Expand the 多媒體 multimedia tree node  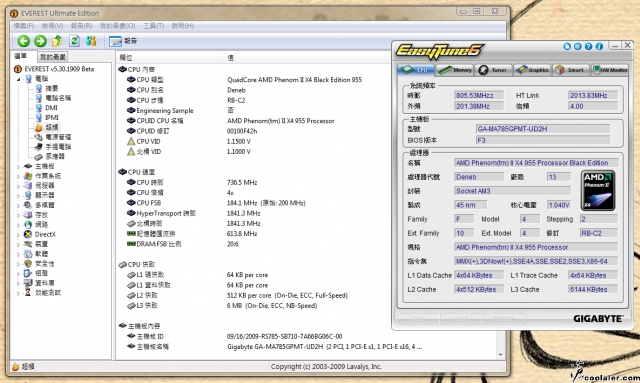[x=18, y=205]
